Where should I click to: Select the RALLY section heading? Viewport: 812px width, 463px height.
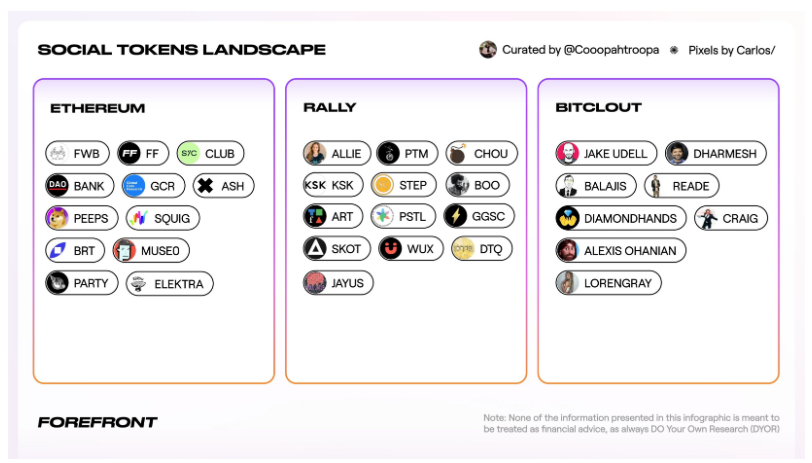click(329, 107)
